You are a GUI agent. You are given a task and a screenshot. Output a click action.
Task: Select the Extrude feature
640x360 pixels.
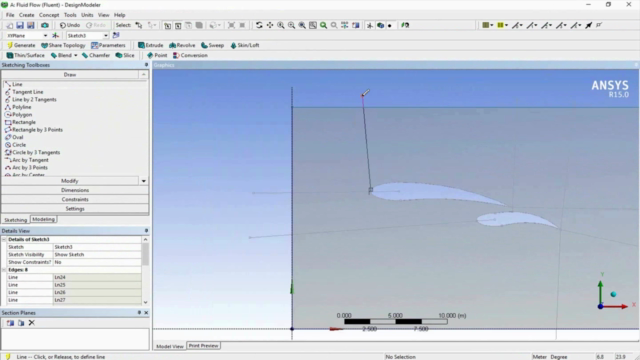tap(151, 45)
